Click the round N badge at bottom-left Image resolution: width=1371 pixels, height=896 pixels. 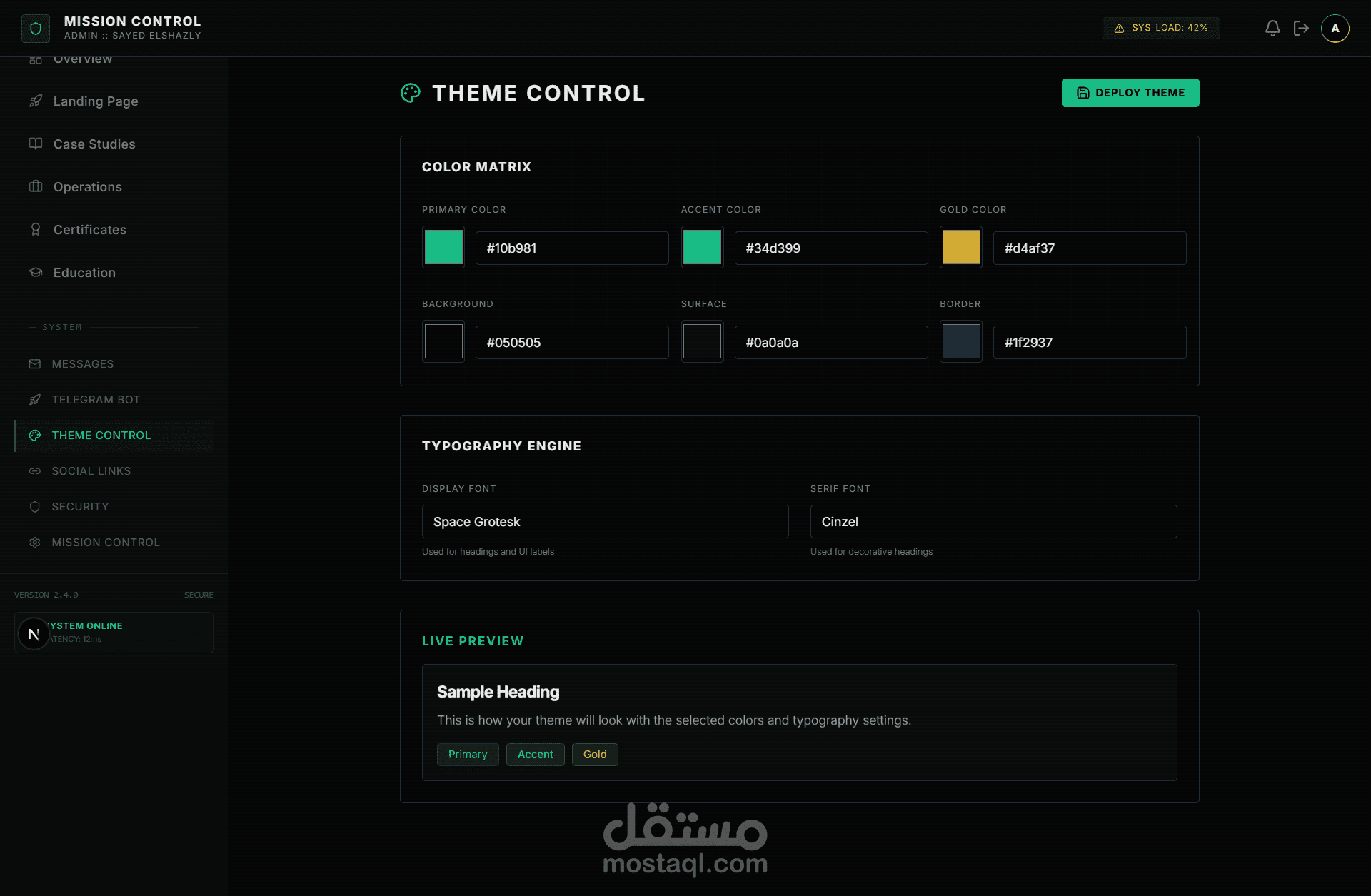coord(34,634)
